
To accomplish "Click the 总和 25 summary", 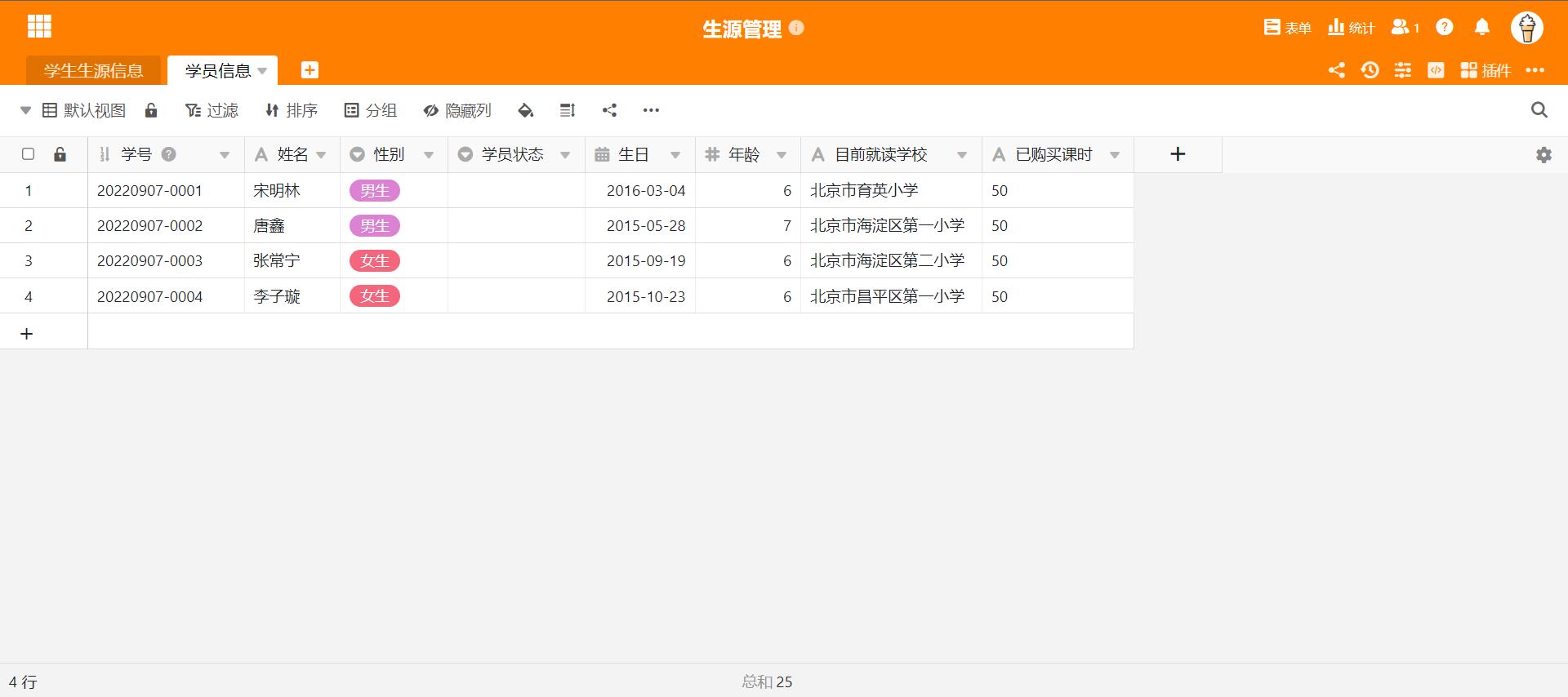I will click(767, 681).
